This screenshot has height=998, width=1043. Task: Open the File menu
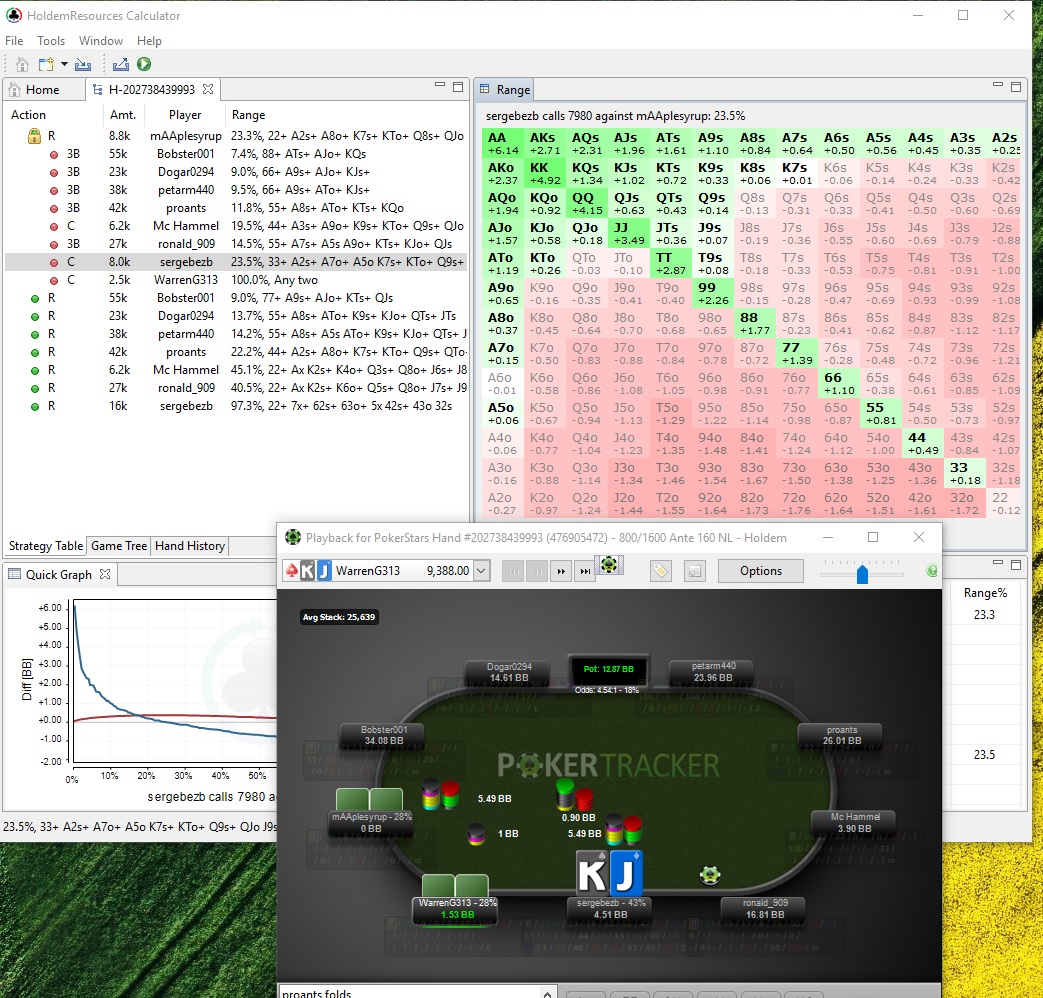14,41
